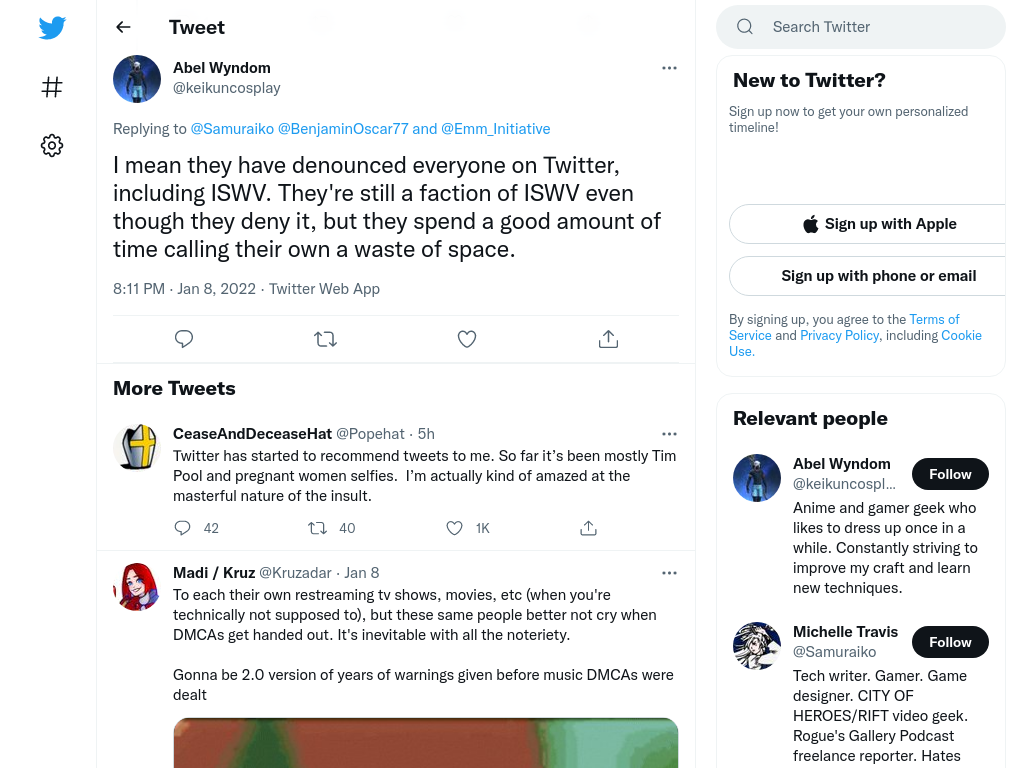This screenshot has width=1024, height=768.
Task: Open more options on CeaseAndDeceaseHat tweet
Action: (x=669, y=434)
